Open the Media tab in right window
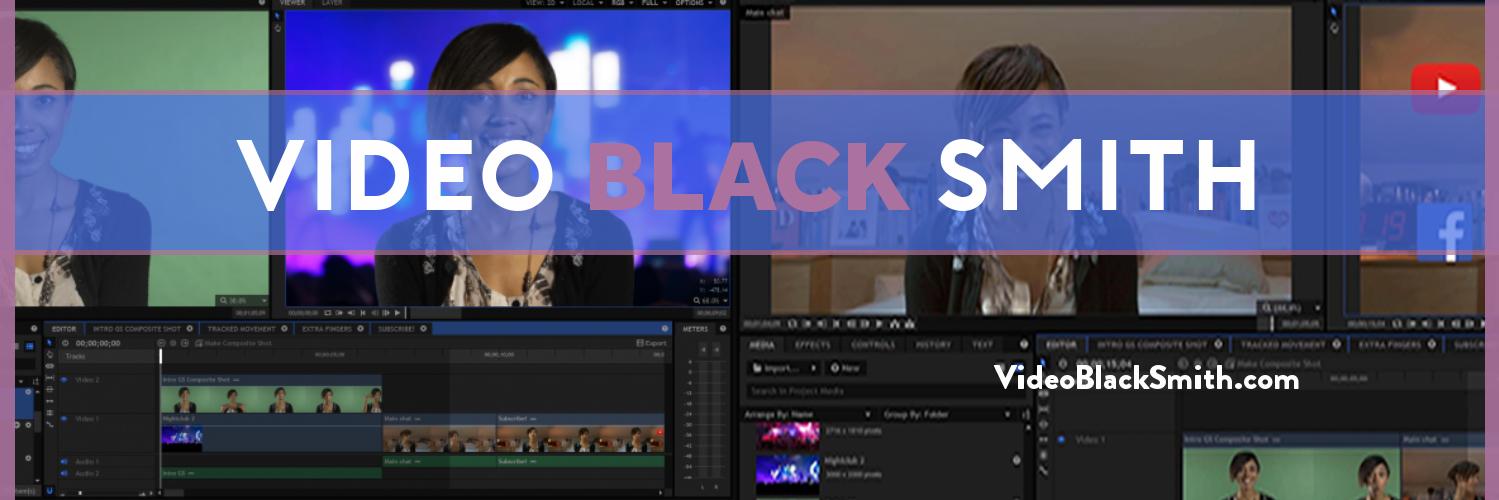Viewport: 1499px width, 500px height. click(x=761, y=344)
